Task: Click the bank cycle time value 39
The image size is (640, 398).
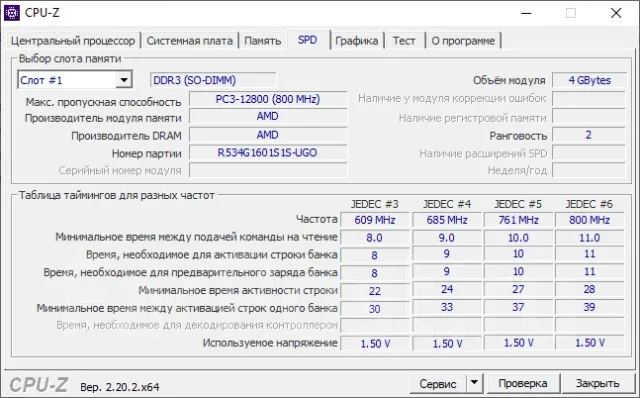Action: coord(589,307)
